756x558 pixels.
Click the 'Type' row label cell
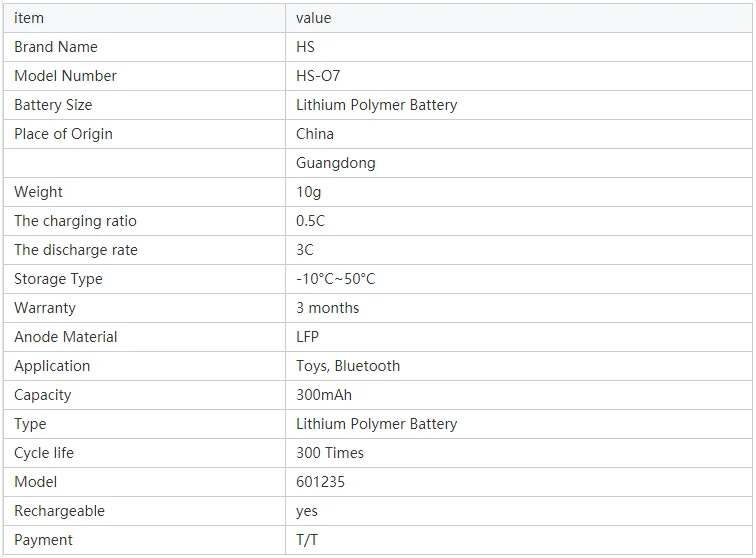(x=144, y=424)
